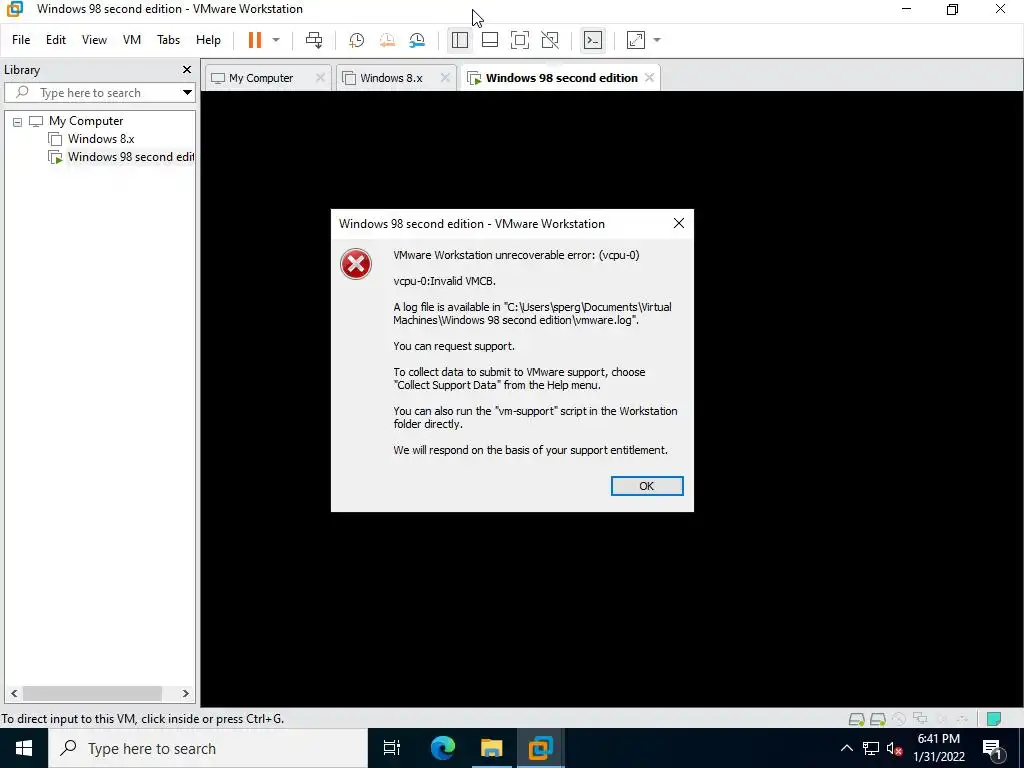Click the Revert to snapshot toolbar icon
The width and height of the screenshot is (1024, 768).
(387, 40)
